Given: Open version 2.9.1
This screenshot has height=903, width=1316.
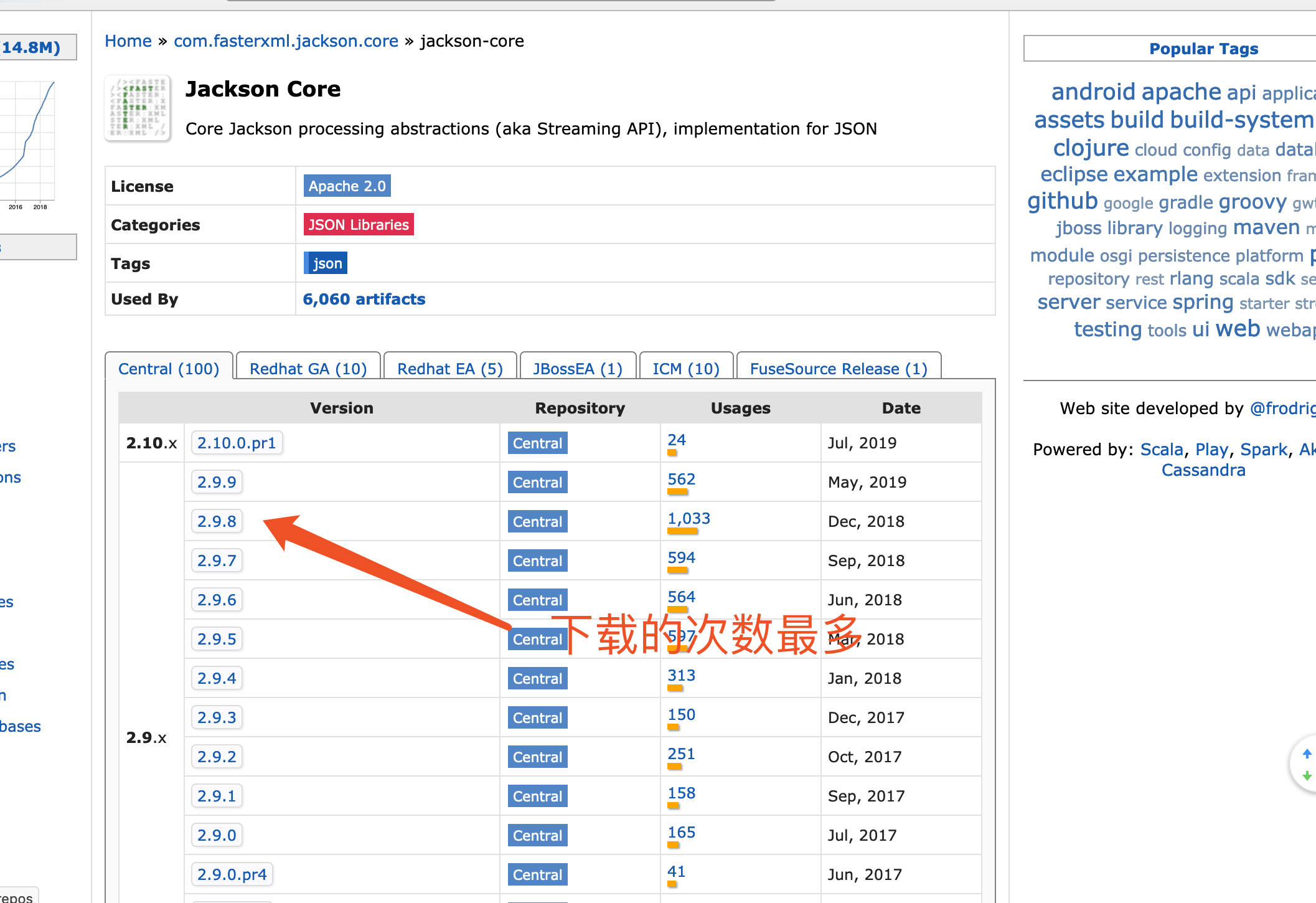Looking at the screenshot, I should 217,796.
